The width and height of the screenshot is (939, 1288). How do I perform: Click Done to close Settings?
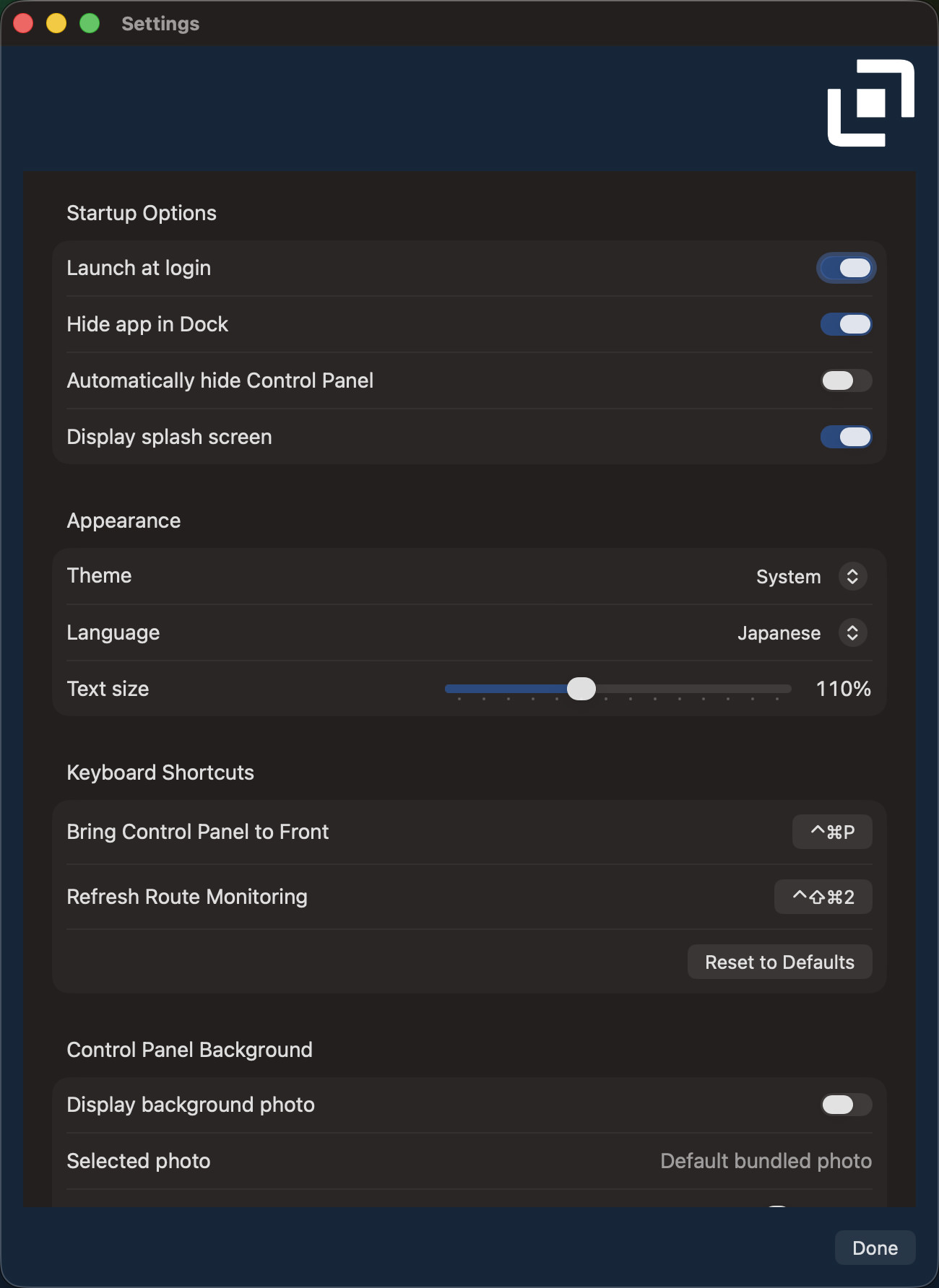[875, 1248]
